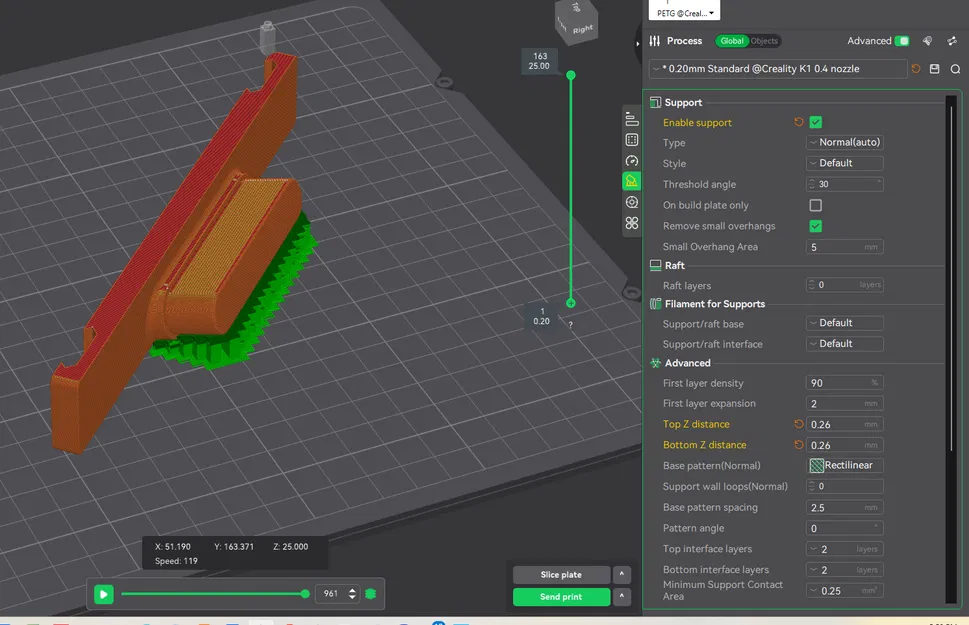Click the Enable support label

pyautogui.click(x=697, y=122)
